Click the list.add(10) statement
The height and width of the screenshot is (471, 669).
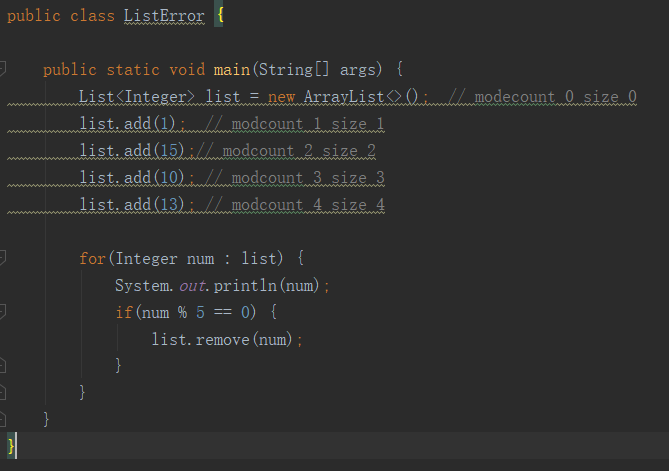(137, 177)
